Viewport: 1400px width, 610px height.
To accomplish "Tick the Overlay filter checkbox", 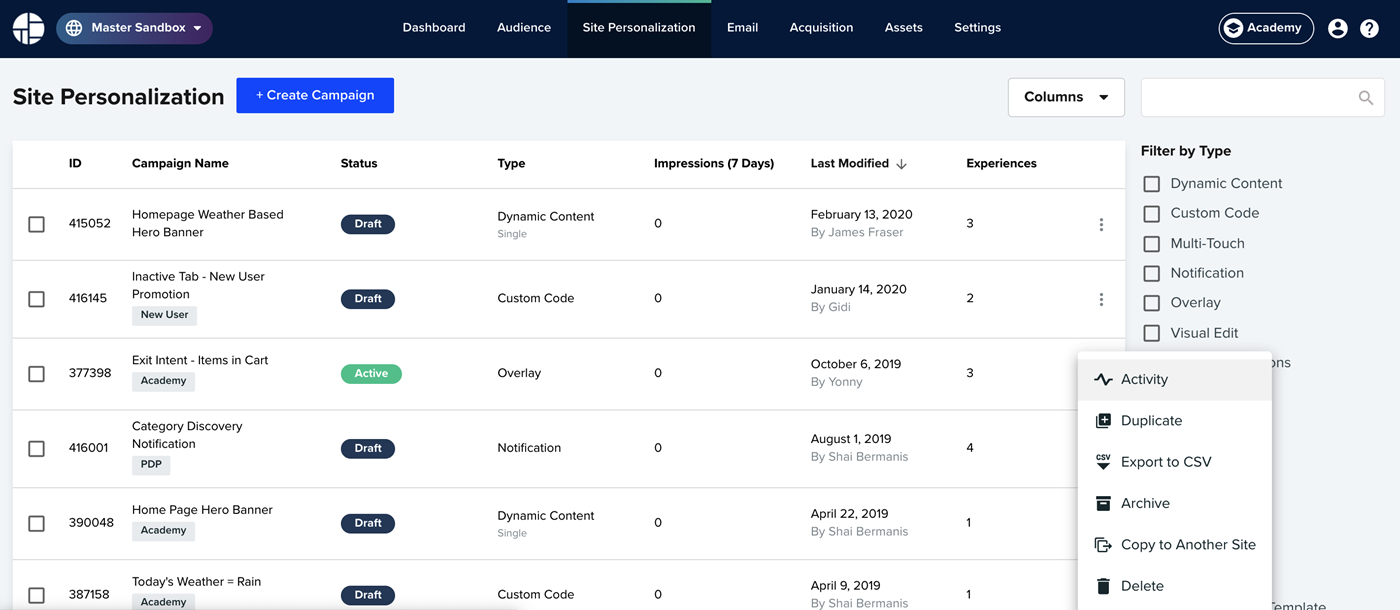I will (1152, 303).
